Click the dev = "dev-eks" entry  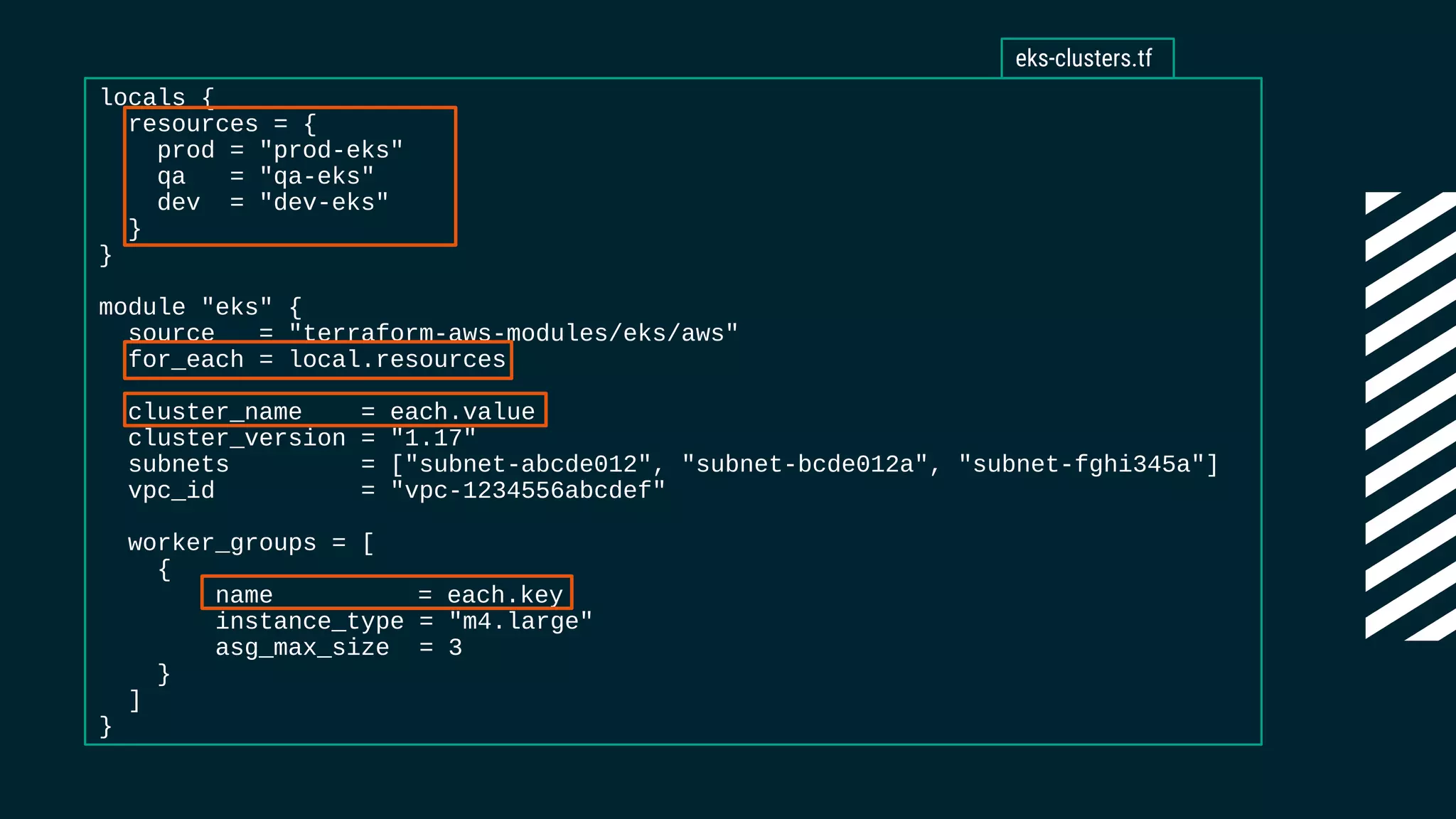pyautogui.click(x=273, y=203)
